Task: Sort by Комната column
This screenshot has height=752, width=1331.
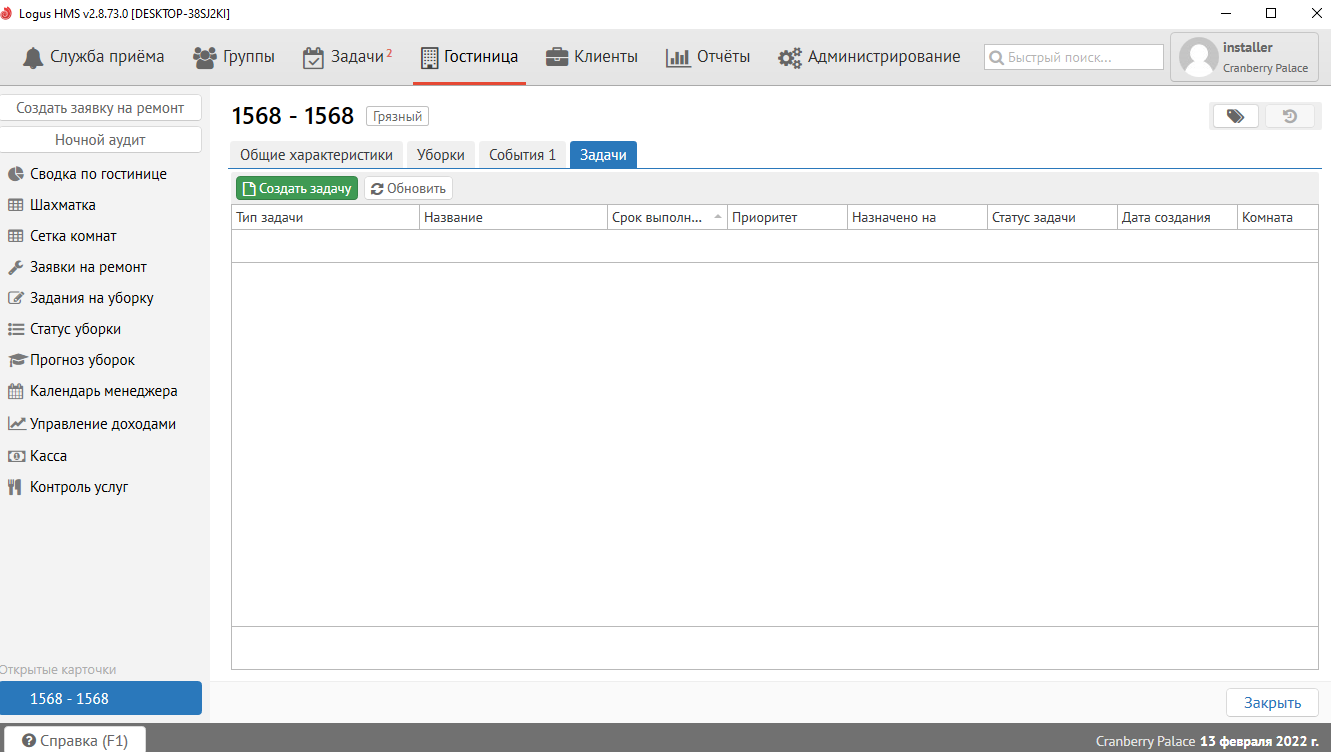Action: tap(1278, 217)
